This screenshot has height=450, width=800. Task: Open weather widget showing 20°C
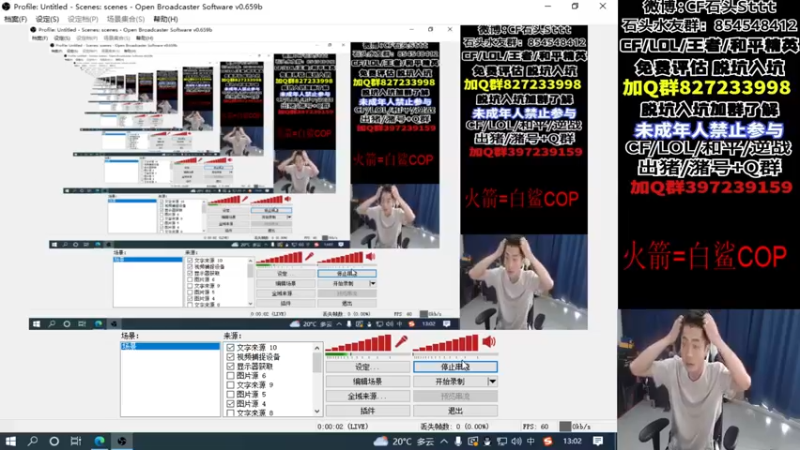coord(403,441)
